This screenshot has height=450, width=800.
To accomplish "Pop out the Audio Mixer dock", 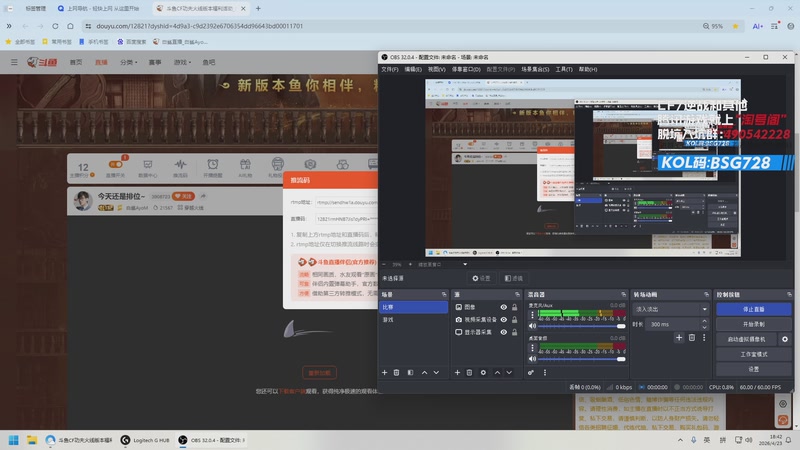I will coord(623,294).
